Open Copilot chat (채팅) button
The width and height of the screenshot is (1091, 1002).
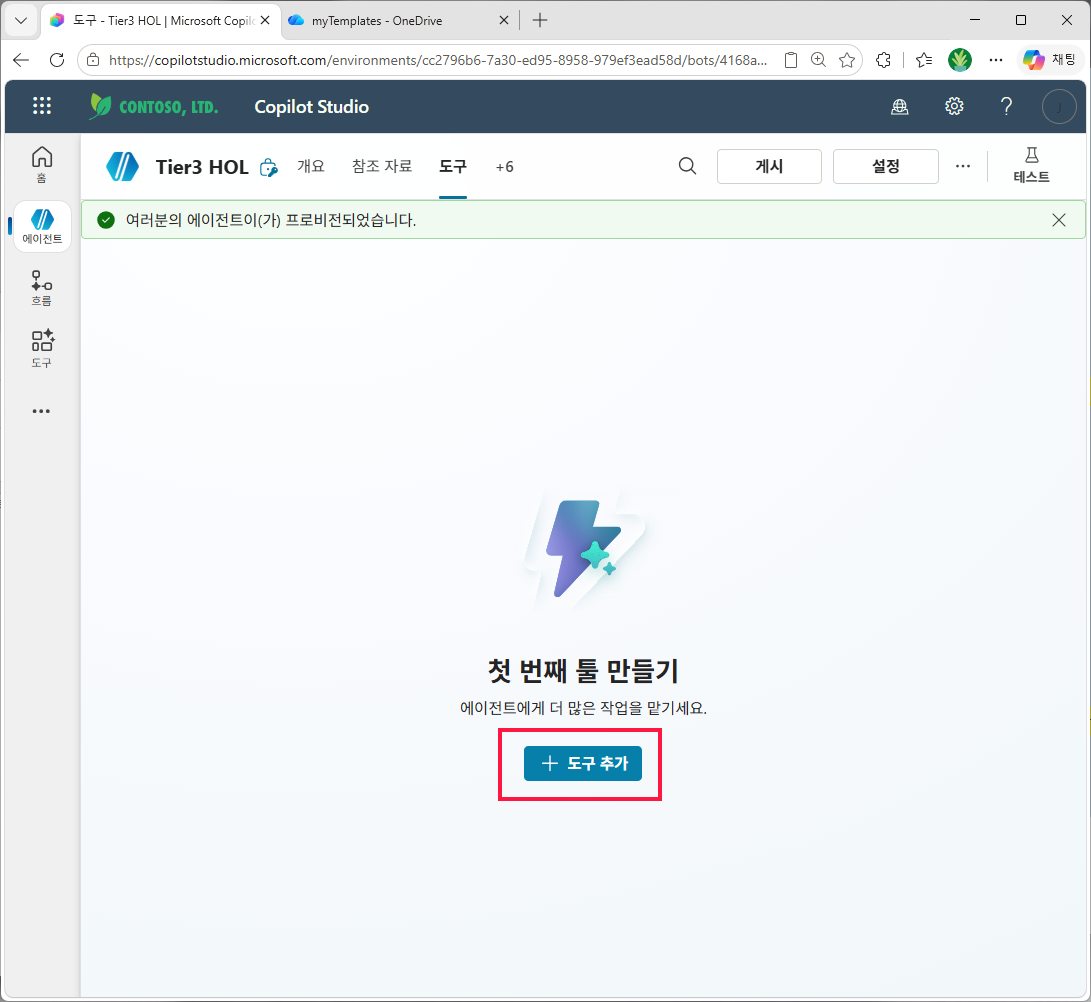tap(1050, 60)
